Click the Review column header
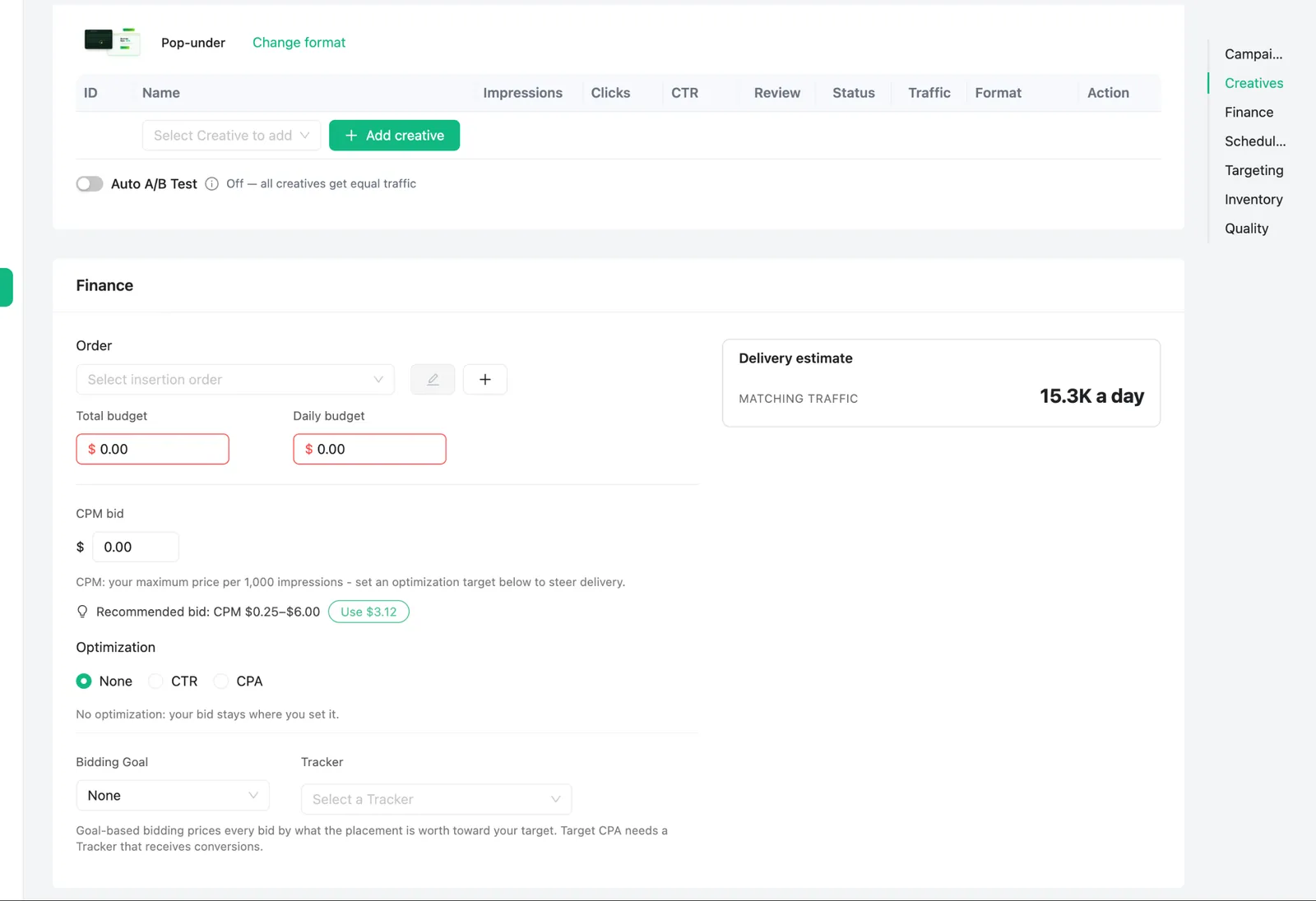The height and width of the screenshot is (901, 1316). point(776,93)
